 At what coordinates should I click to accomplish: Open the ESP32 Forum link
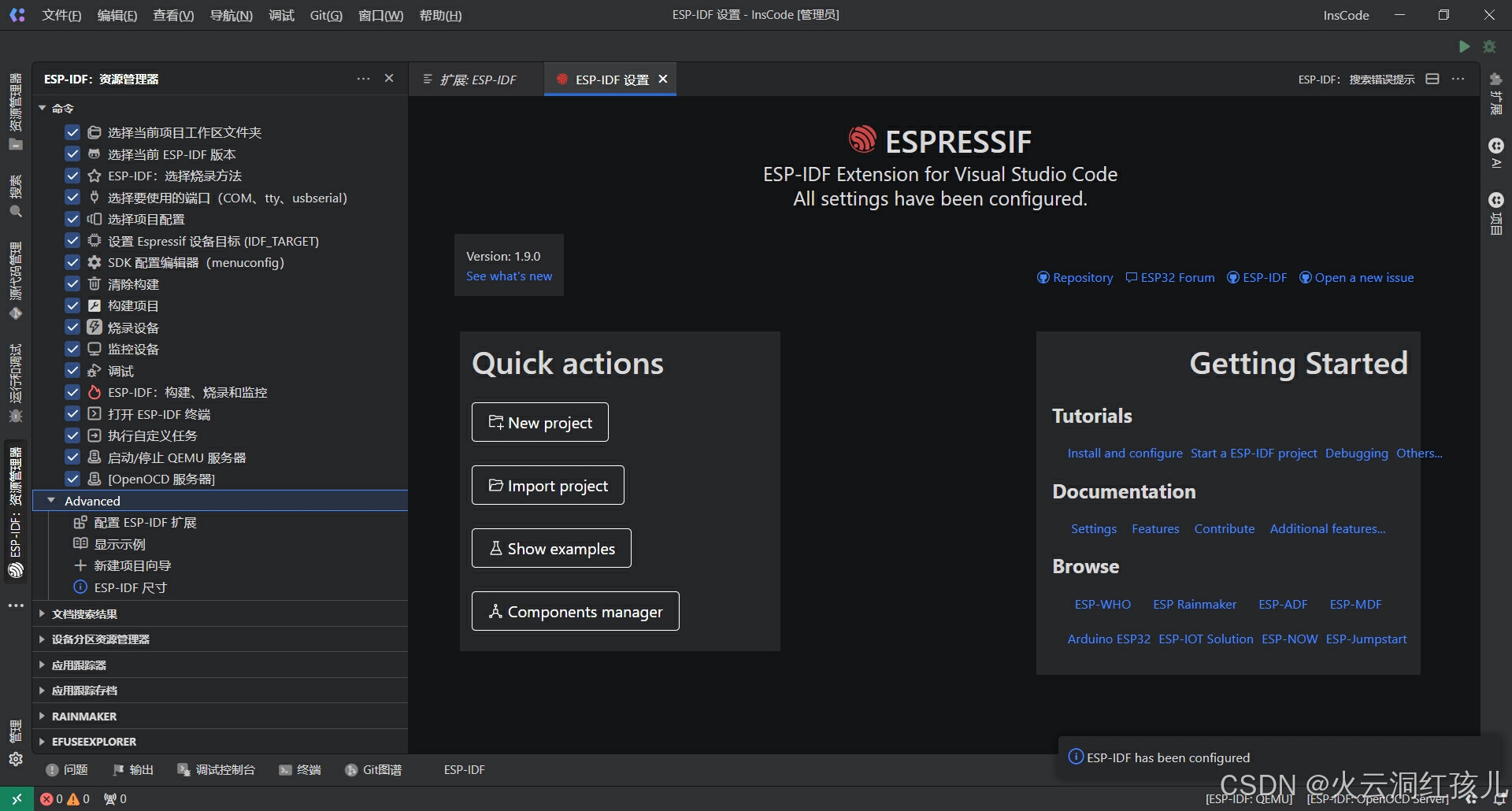click(x=1170, y=277)
